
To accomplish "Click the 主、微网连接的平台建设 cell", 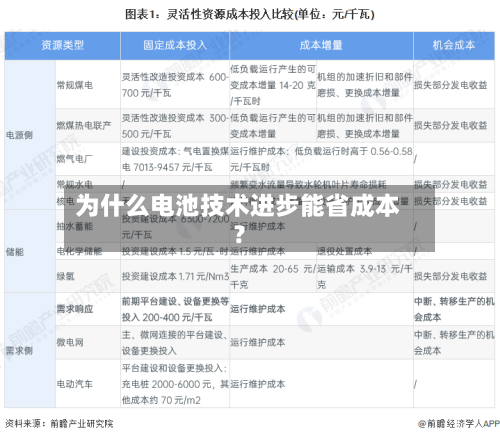I will coord(175,342).
